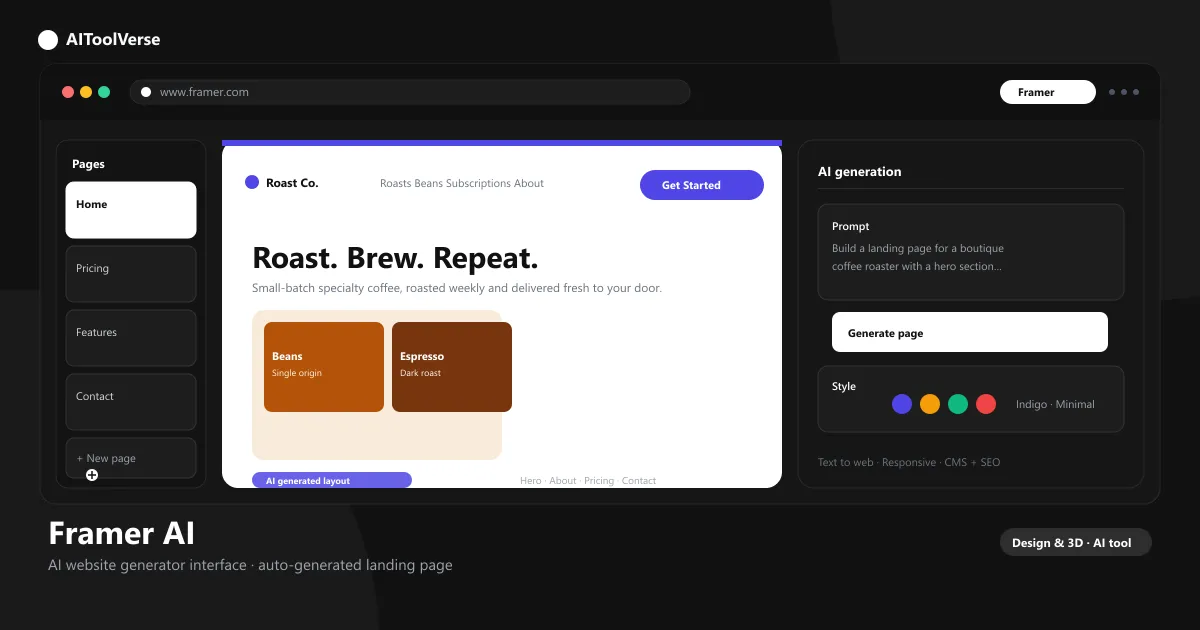The width and height of the screenshot is (1200, 630).
Task: Open the Pricing page
Action: [131, 274]
